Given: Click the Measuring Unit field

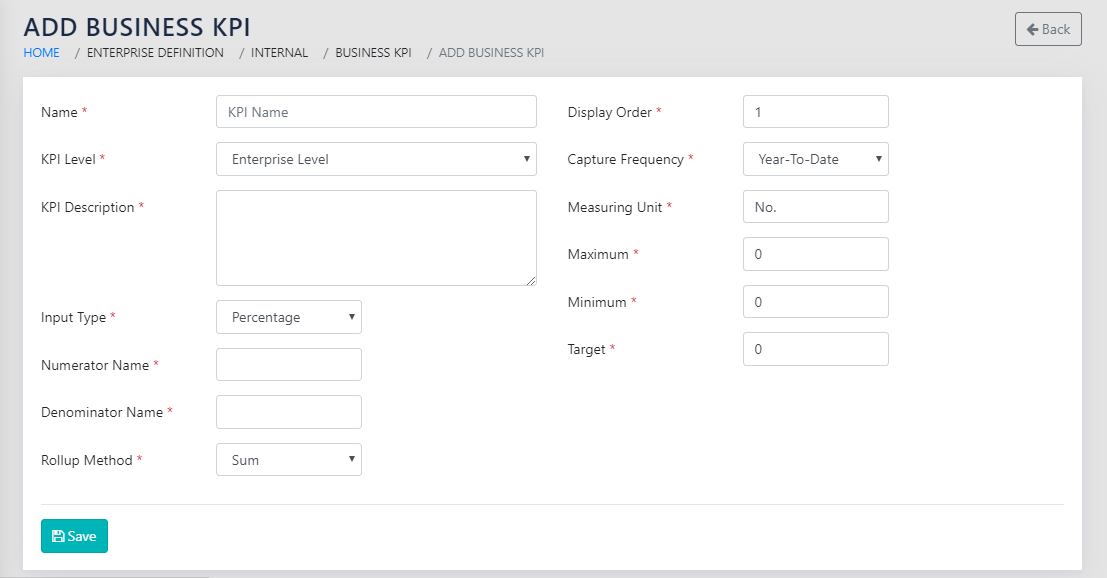Looking at the screenshot, I should click(x=815, y=207).
